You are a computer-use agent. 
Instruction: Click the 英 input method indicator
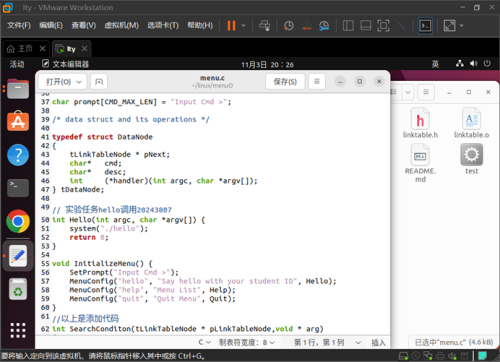(435, 64)
